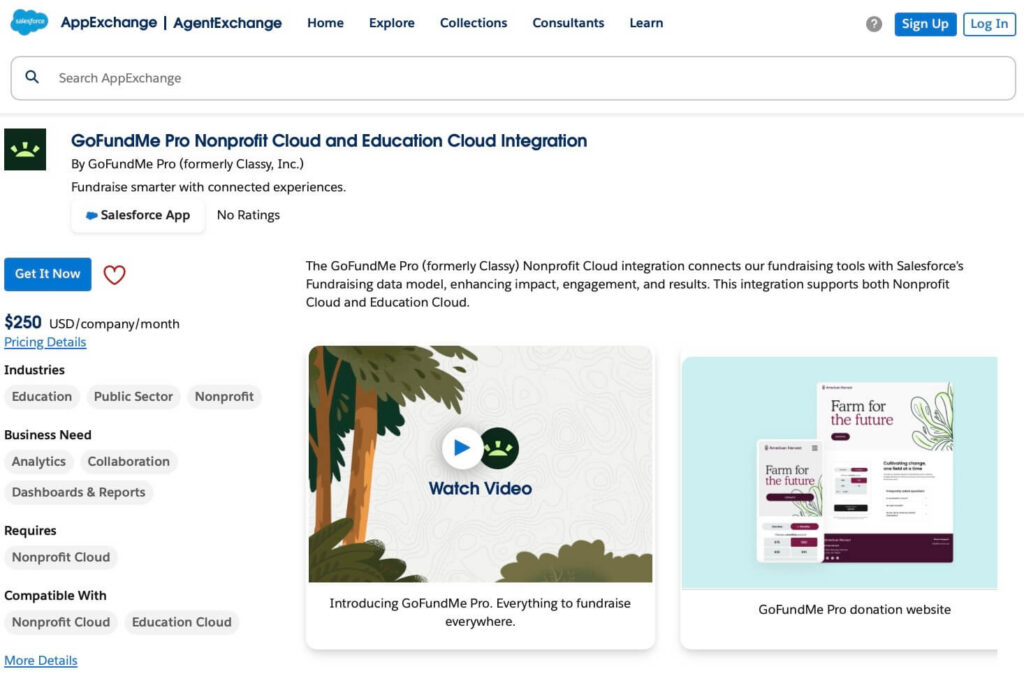This screenshot has width=1024, height=690.
Task: Select the Public Sector industry tag
Action: [133, 397]
